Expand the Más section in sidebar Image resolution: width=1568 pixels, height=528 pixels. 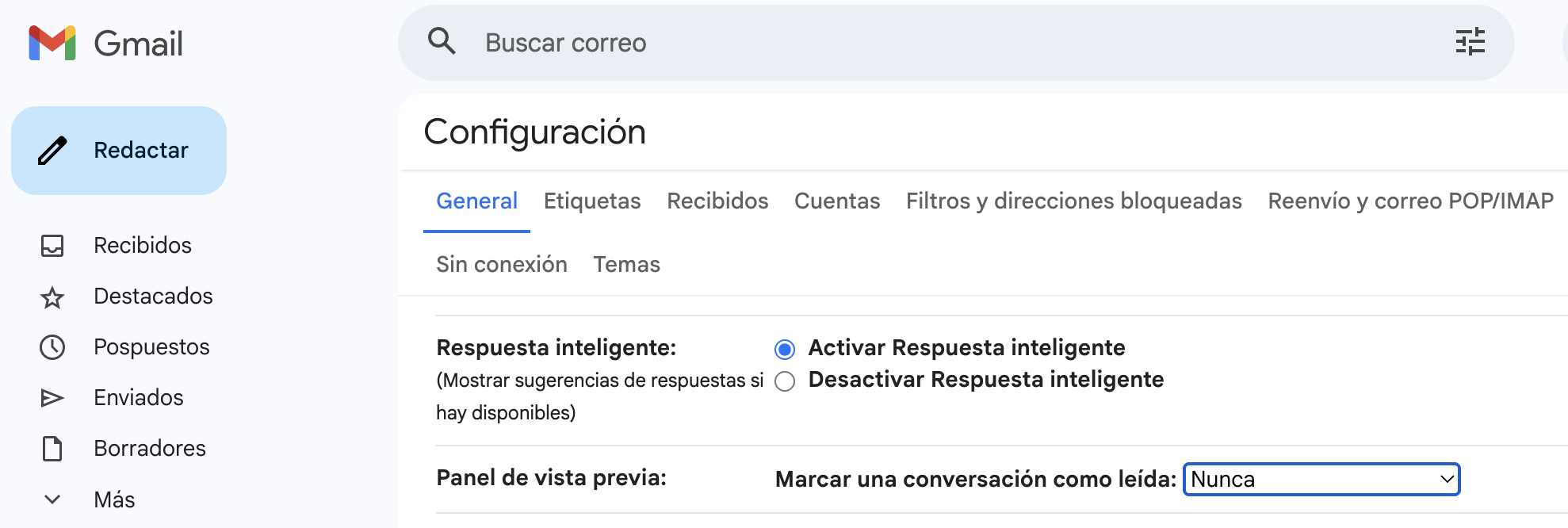(52, 499)
